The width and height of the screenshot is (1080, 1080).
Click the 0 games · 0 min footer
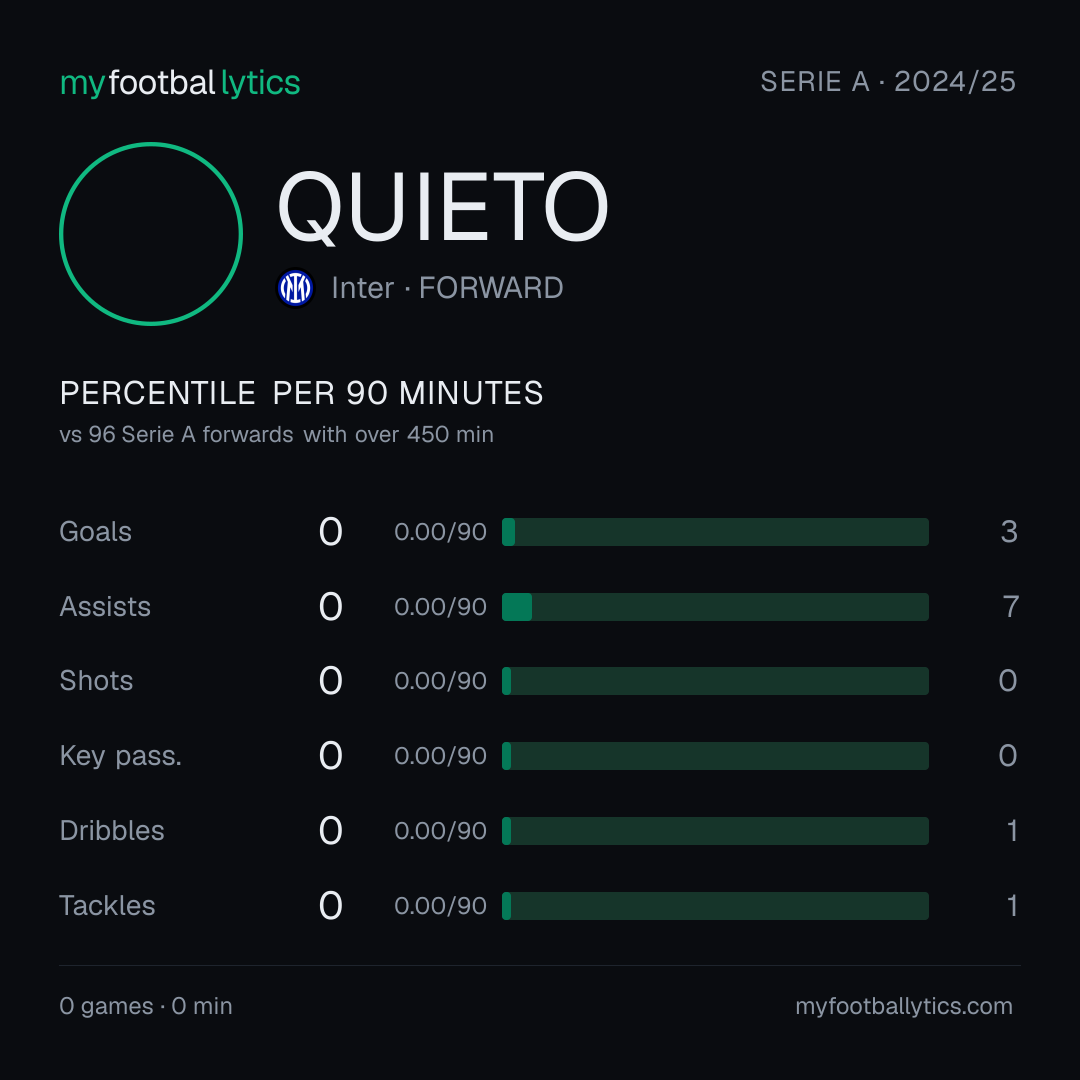tap(145, 1006)
